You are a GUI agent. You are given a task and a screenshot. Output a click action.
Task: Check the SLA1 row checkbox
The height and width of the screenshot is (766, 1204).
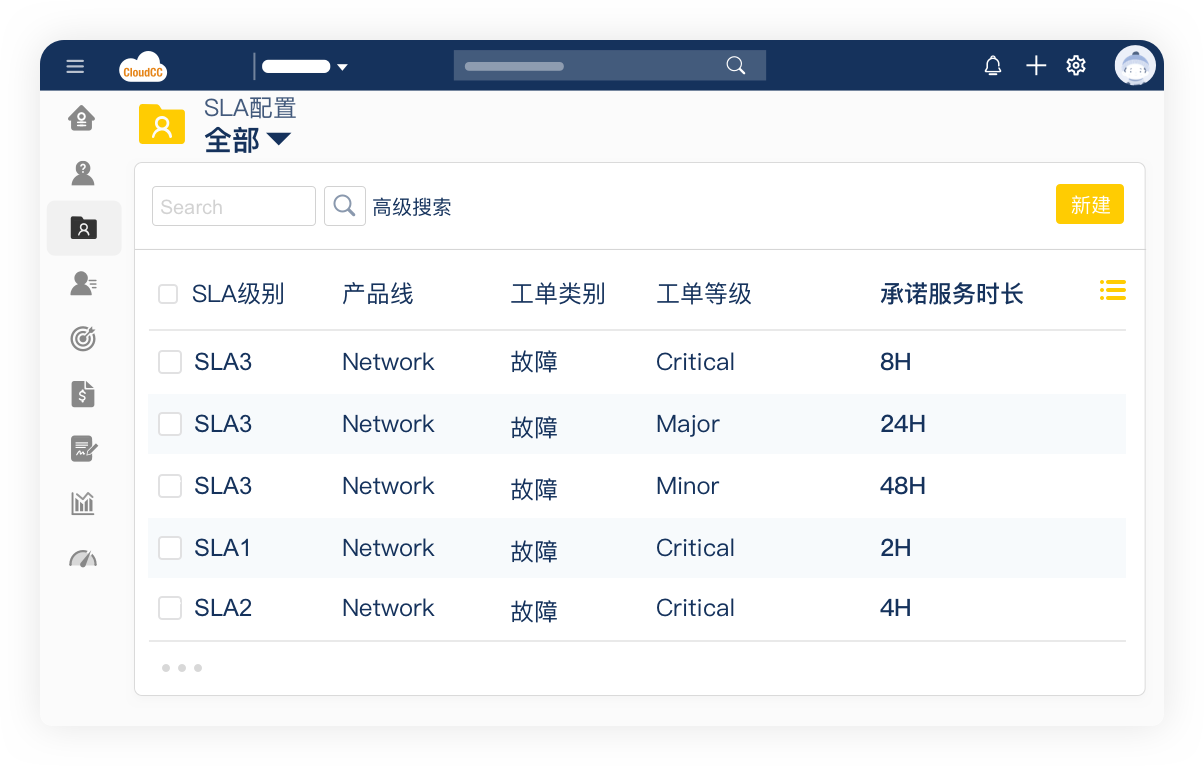click(170, 548)
